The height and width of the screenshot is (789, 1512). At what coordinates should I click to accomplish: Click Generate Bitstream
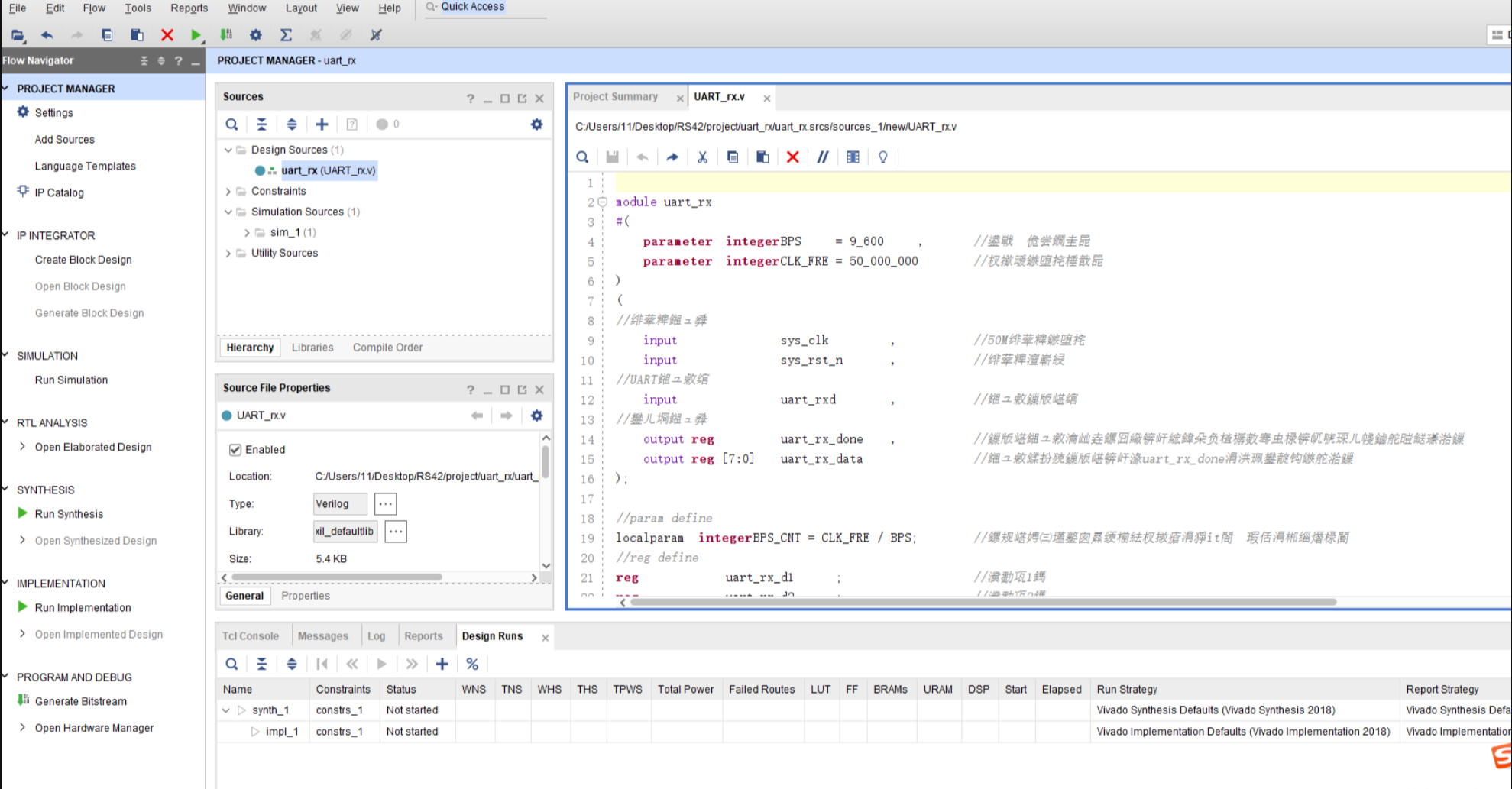tap(81, 701)
